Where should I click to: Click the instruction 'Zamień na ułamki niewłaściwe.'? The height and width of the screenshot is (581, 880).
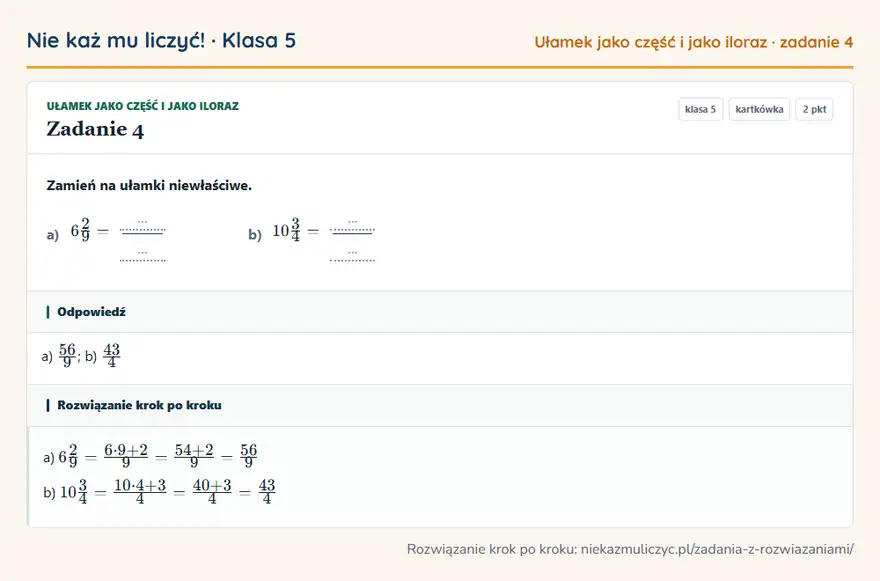point(149,185)
